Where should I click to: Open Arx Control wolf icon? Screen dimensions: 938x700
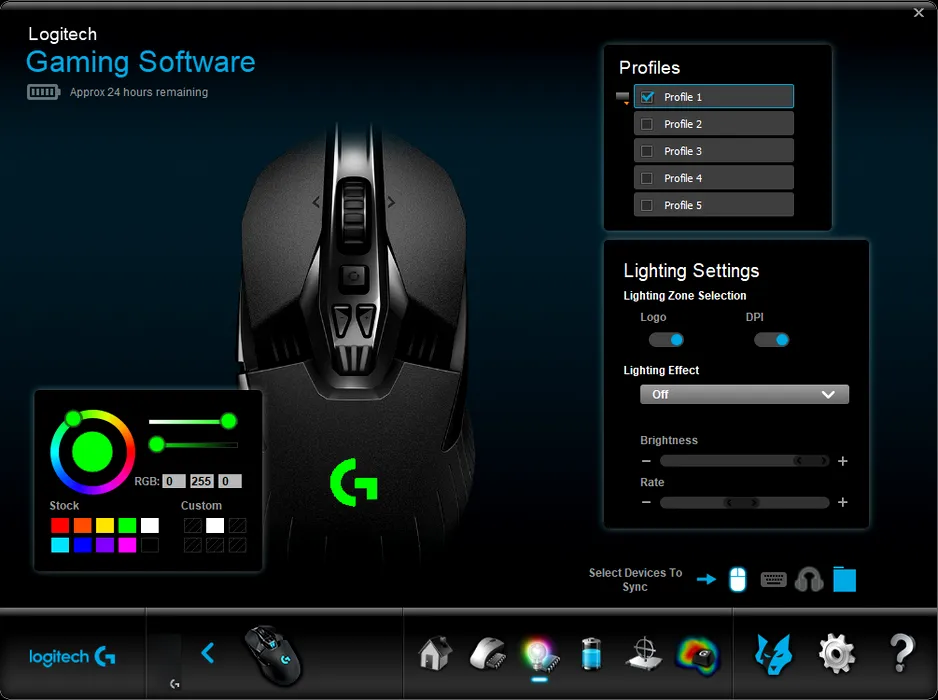(x=774, y=654)
